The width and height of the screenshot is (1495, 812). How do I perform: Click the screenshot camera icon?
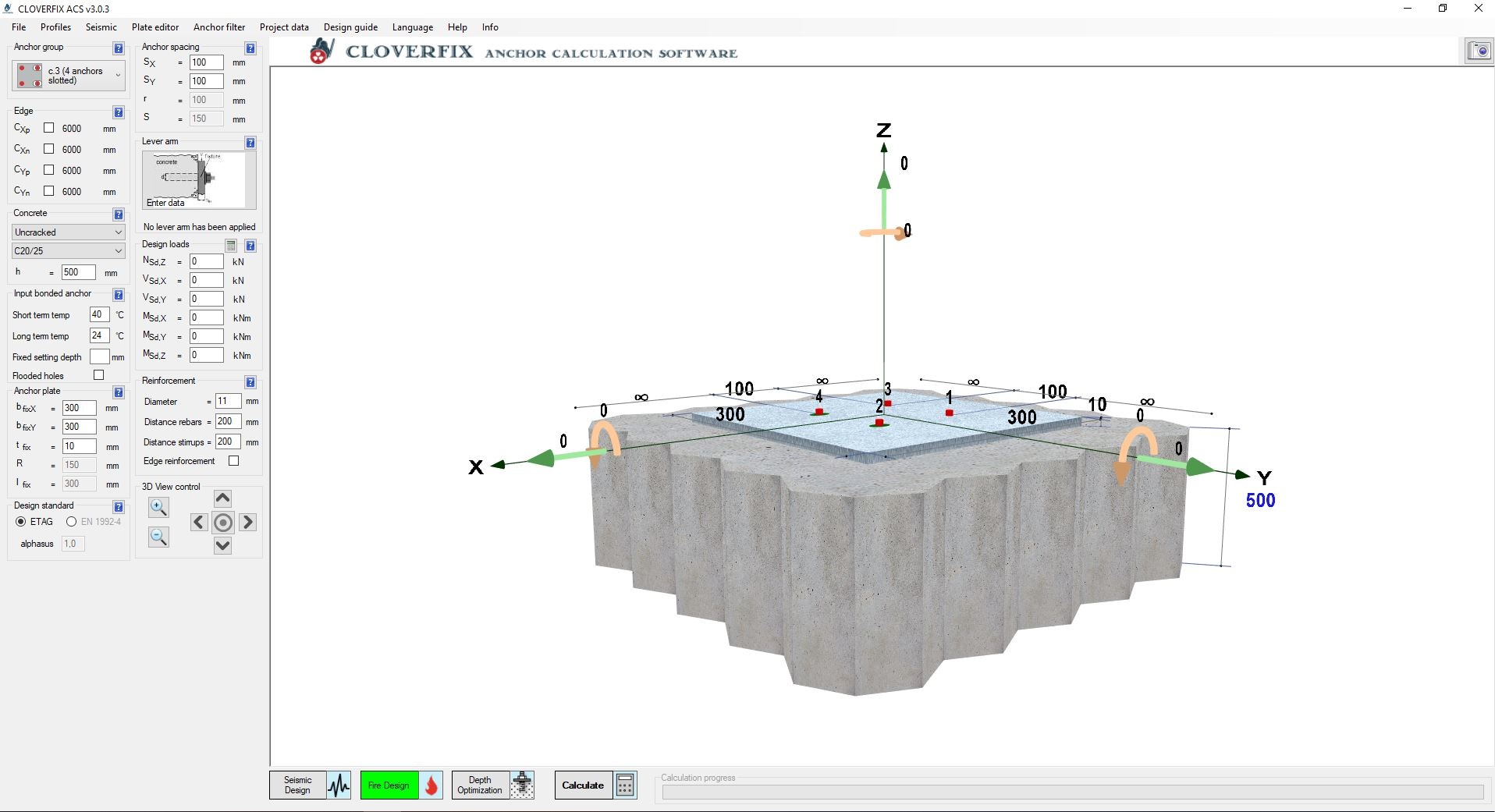pyautogui.click(x=1479, y=51)
